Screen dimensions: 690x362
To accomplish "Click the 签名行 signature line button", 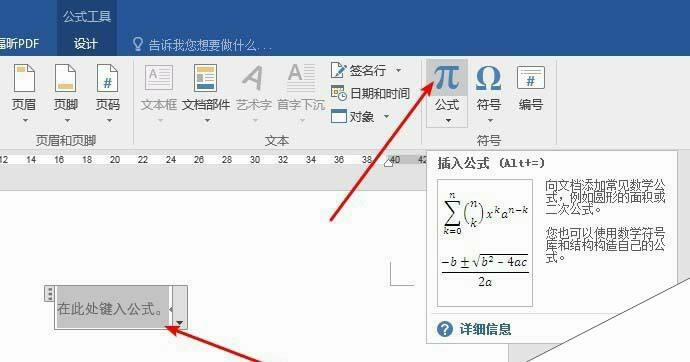I will [359, 70].
